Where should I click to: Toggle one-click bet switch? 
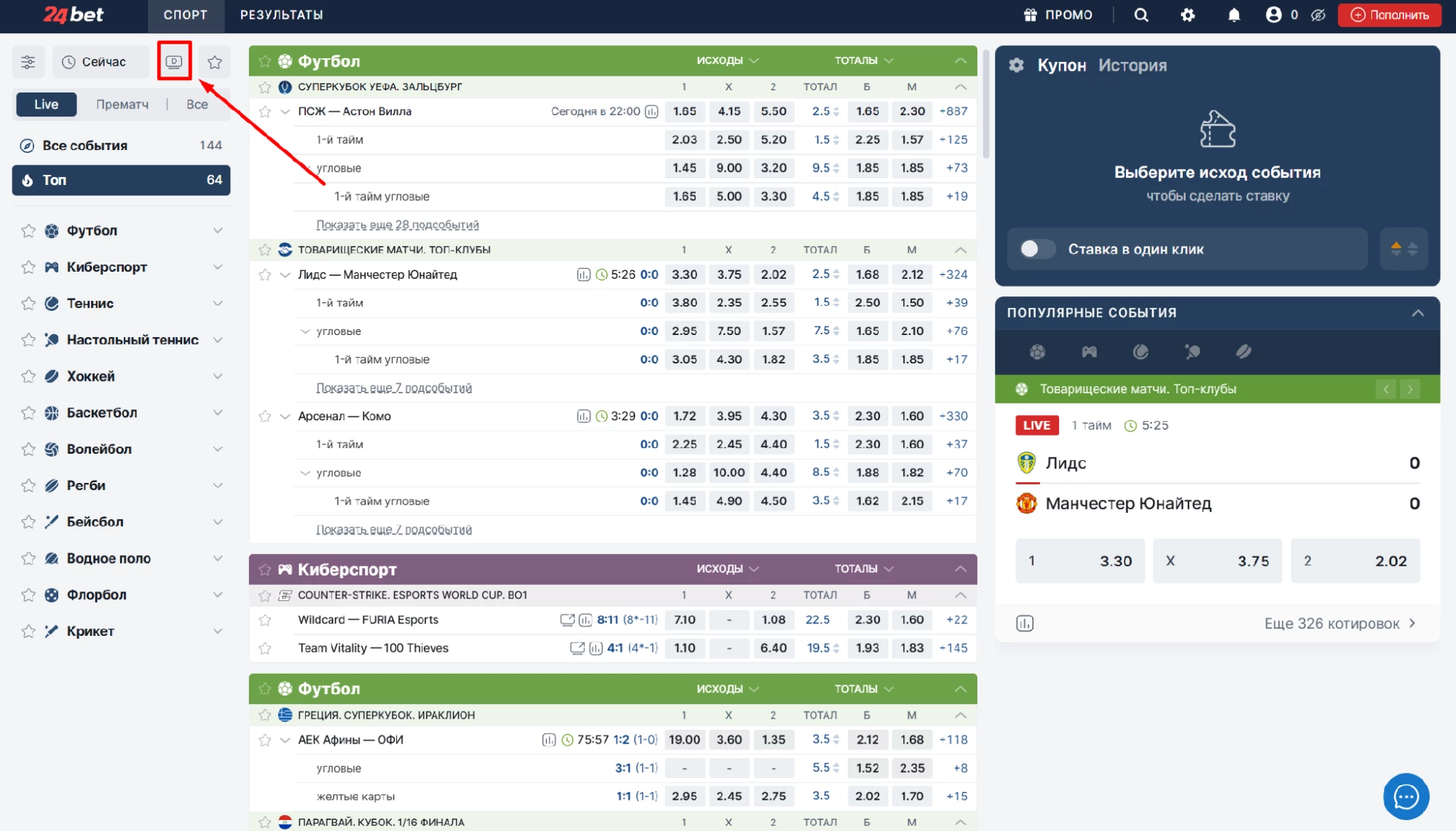[x=1037, y=249]
